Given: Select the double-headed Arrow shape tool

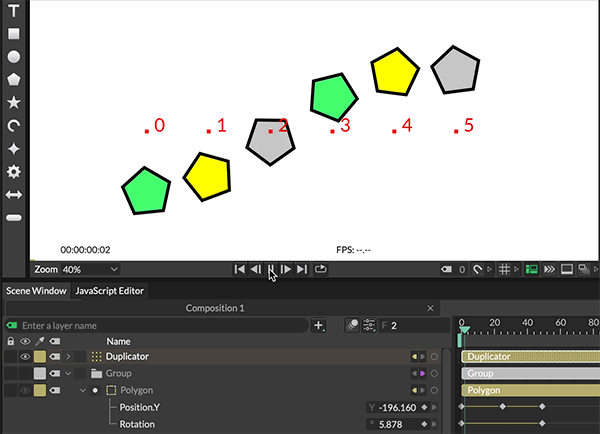Looking at the screenshot, I should coord(14,194).
